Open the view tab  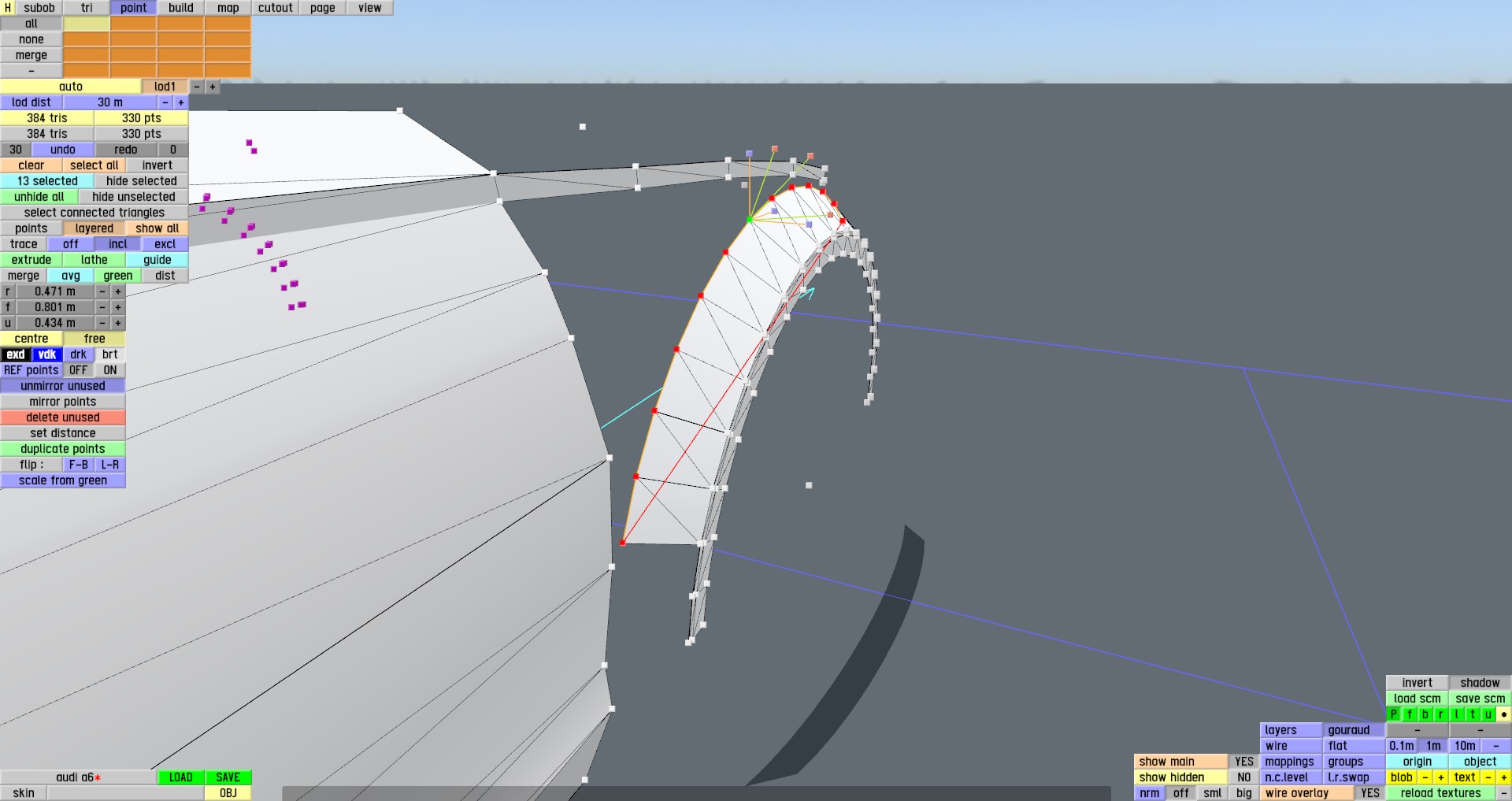370,8
